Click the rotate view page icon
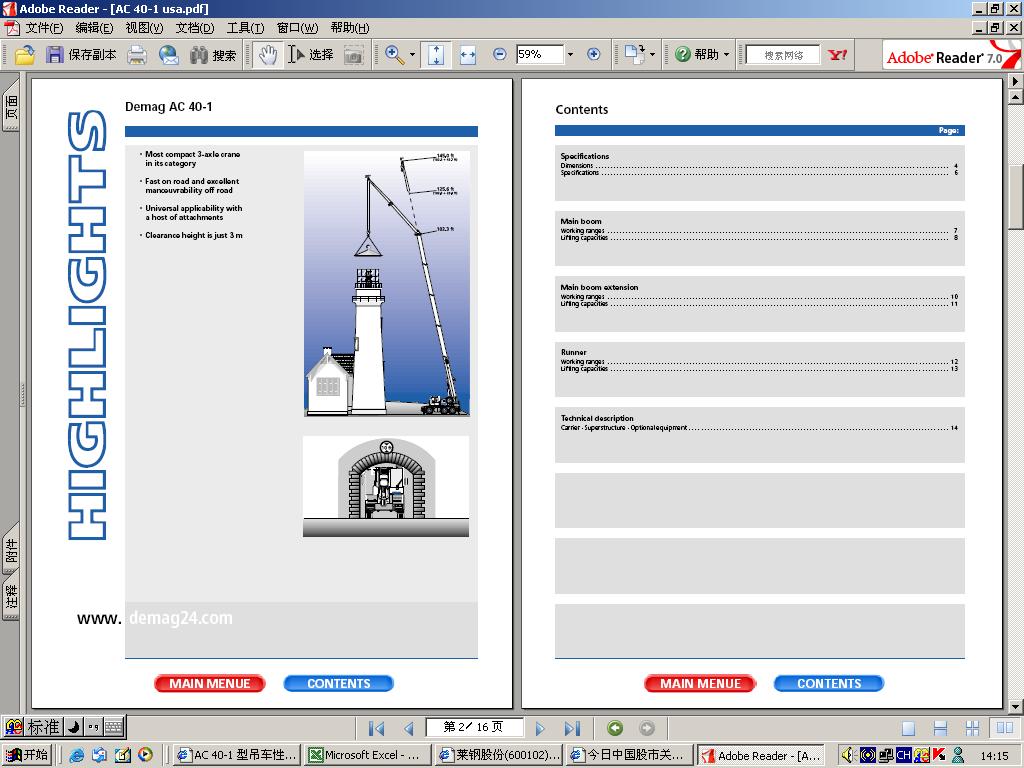The width and height of the screenshot is (1024, 768). [633, 54]
